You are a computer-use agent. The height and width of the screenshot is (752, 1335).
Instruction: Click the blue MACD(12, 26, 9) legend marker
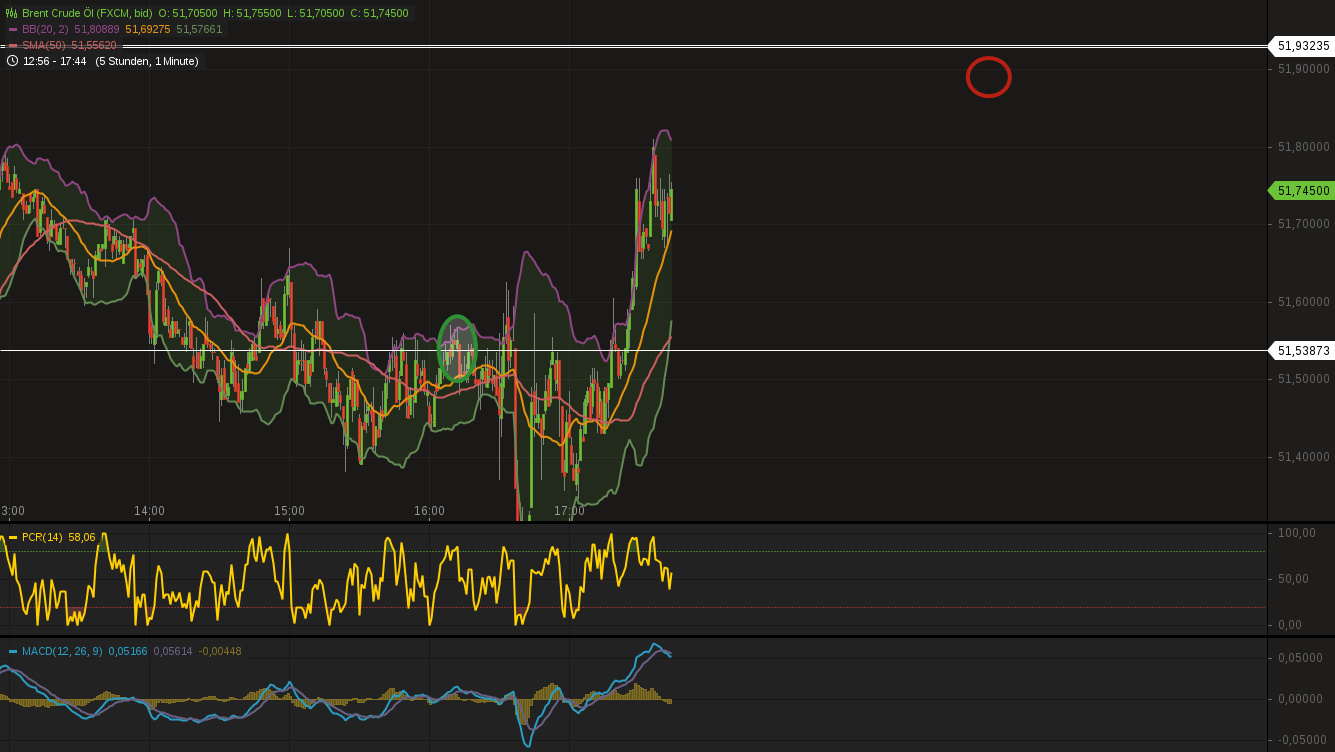pos(14,650)
